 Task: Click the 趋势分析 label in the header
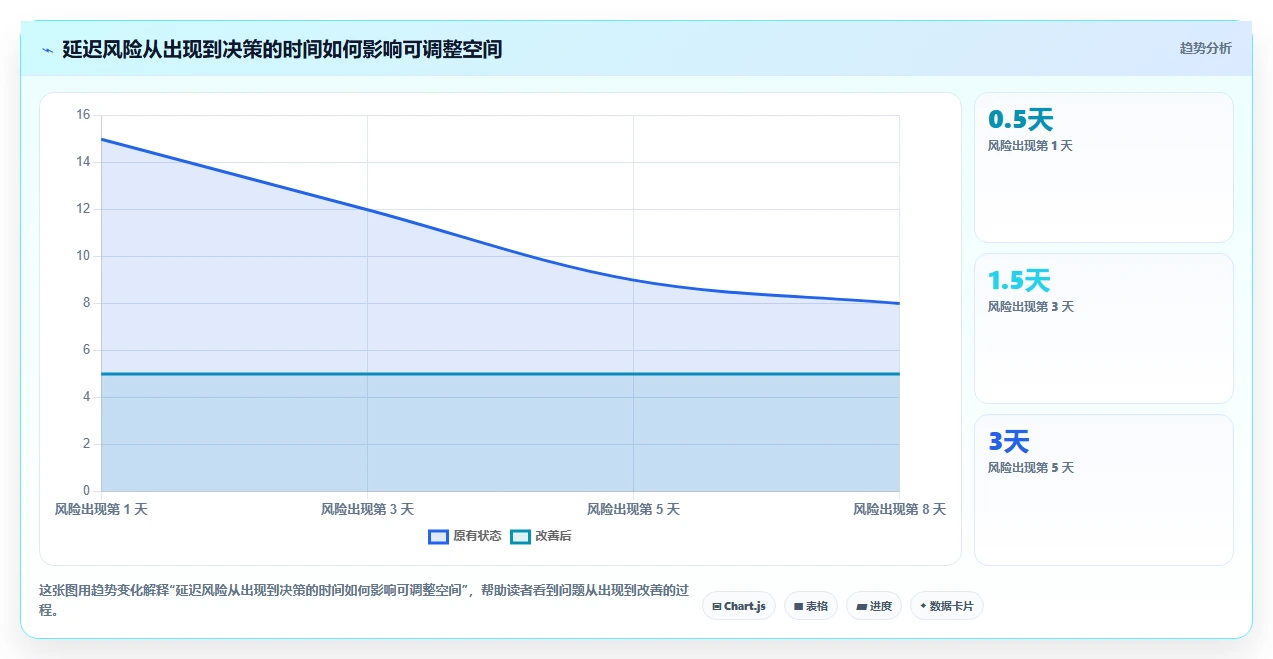click(1205, 48)
